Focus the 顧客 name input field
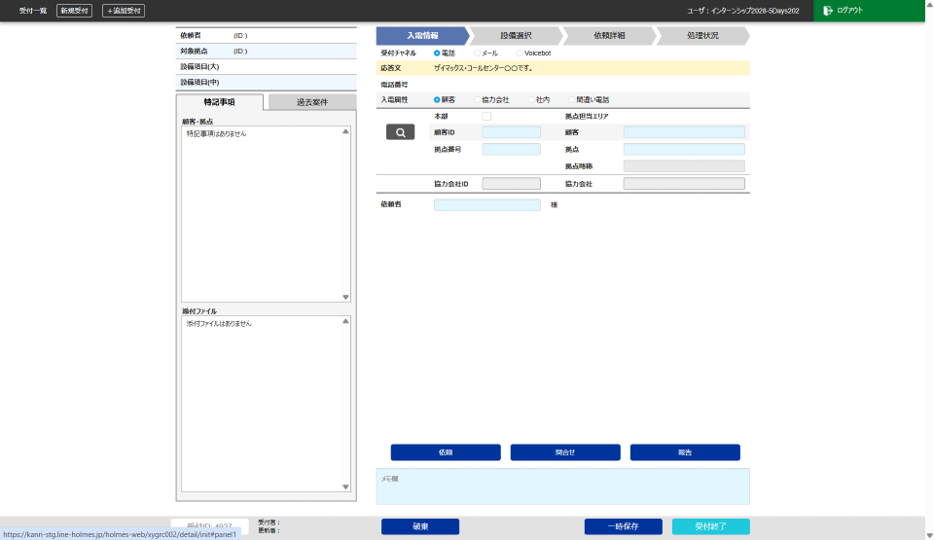Image resolution: width=934 pixels, height=540 pixels. (684, 132)
